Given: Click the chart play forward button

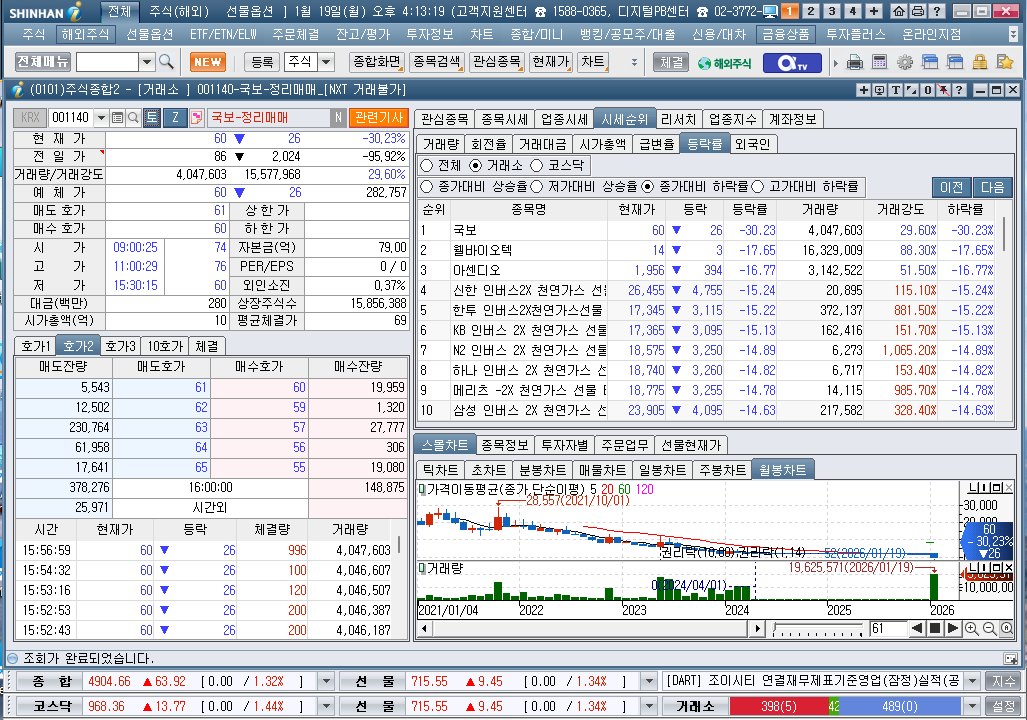Looking at the screenshot, I should click(953, 629).
